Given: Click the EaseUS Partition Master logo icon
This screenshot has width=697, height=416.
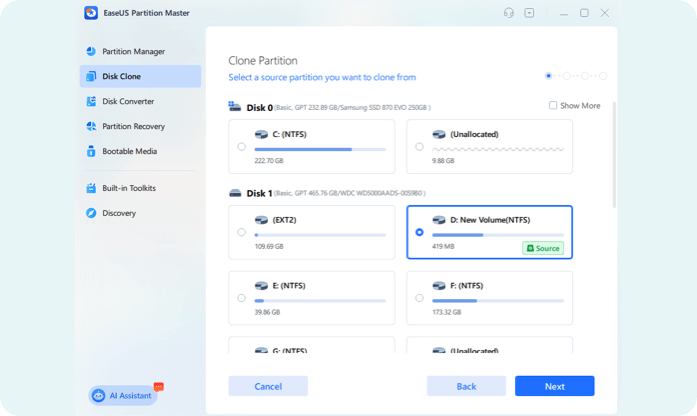Looking at the screenshot, I should click(91, 13).
